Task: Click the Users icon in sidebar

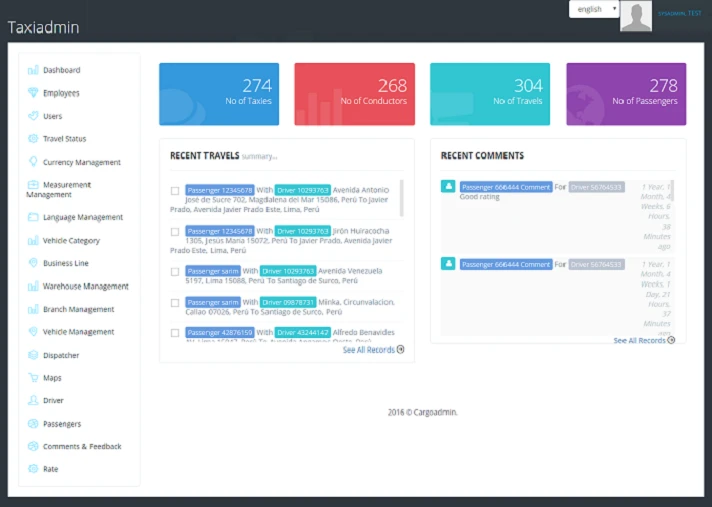Action: (33, 116)
